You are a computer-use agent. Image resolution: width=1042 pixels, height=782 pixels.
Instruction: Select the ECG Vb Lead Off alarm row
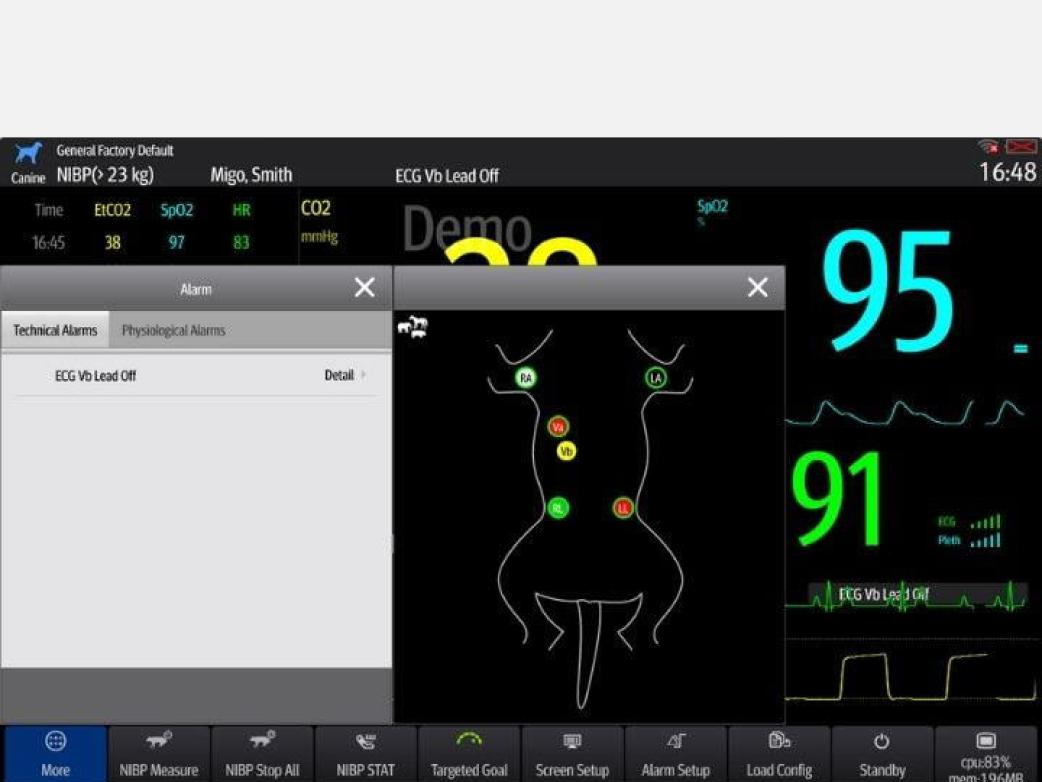pos(197,375)
